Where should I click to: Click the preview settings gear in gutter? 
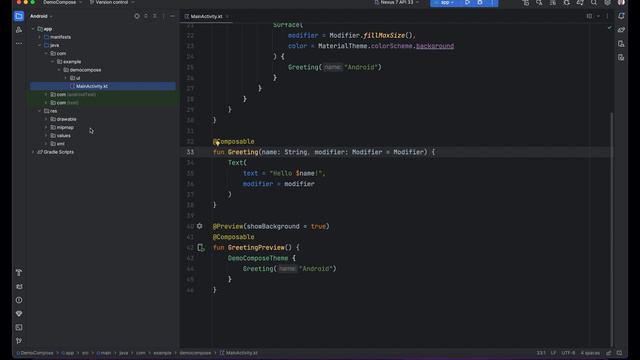tap(200, 226)
